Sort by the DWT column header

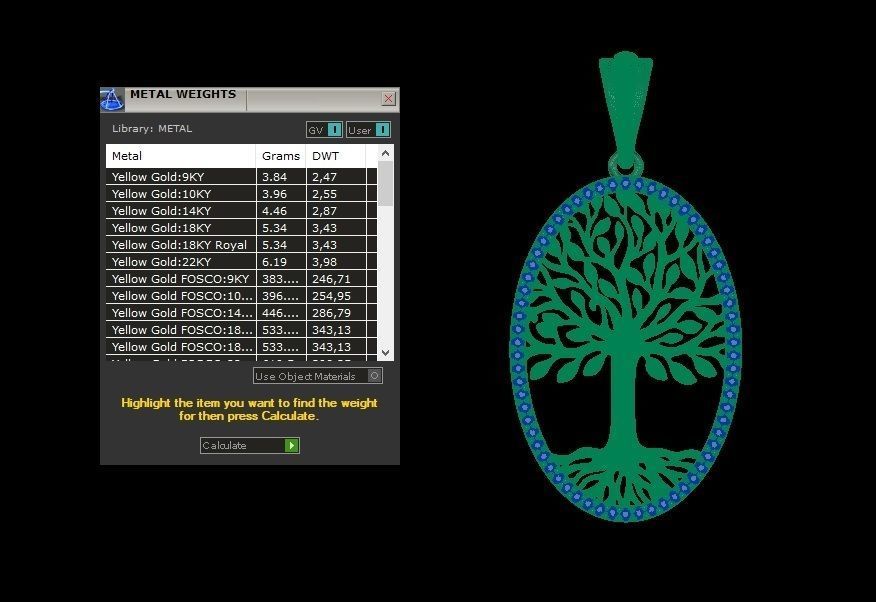[x=336, y=156]
